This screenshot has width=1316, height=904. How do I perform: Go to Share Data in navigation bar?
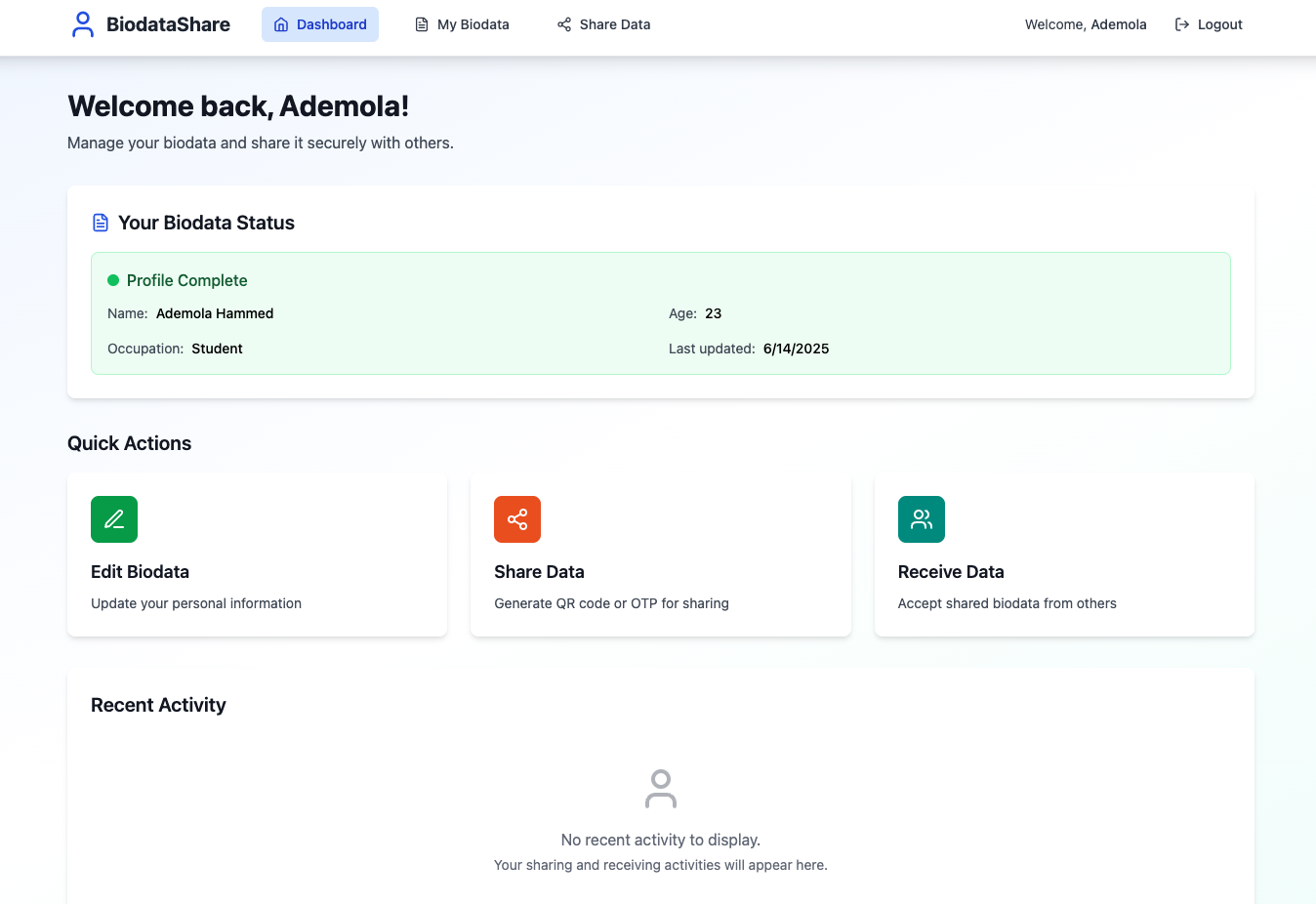pos(603,24)
